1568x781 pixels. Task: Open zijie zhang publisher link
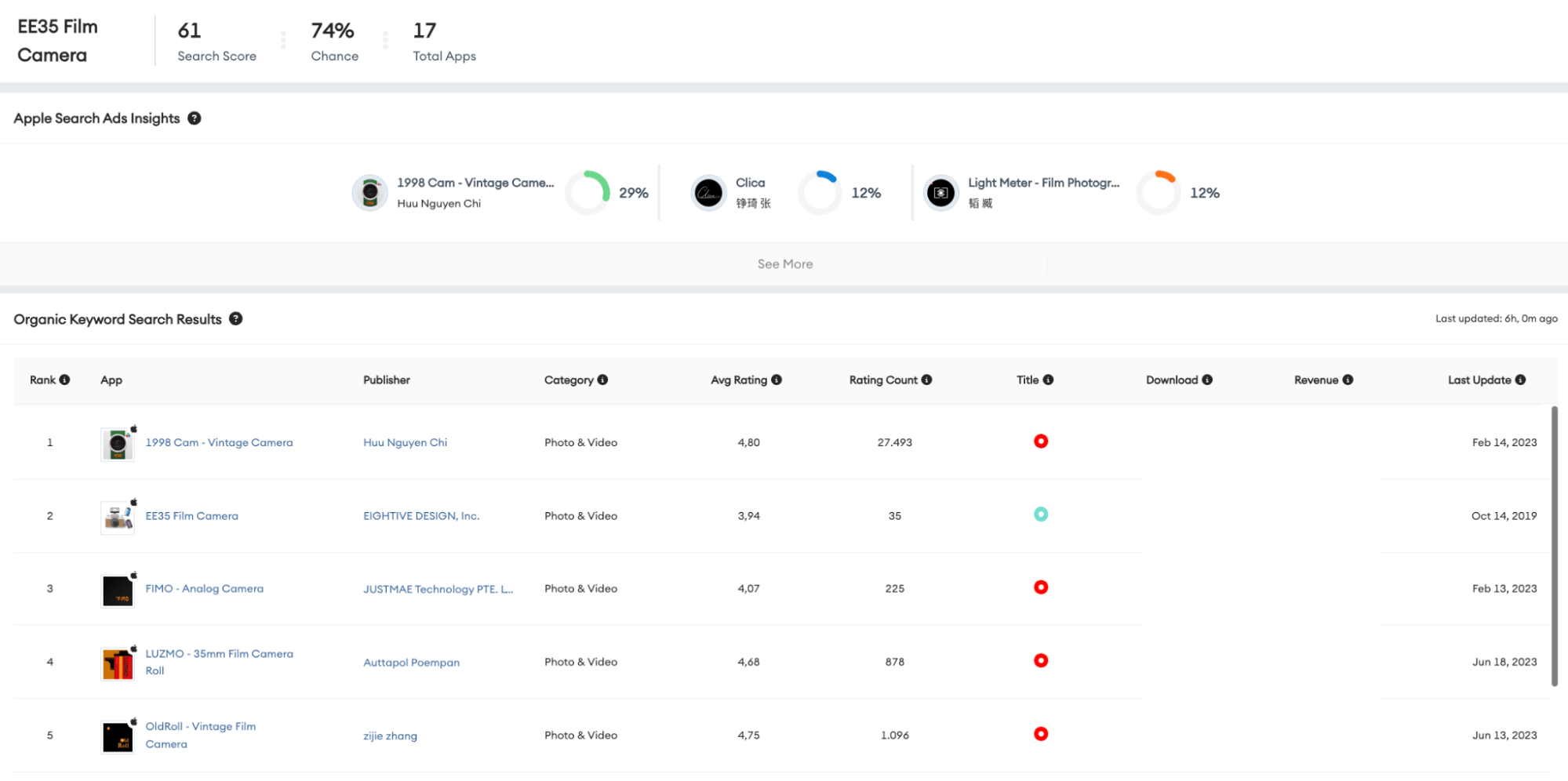click(390, 736)
